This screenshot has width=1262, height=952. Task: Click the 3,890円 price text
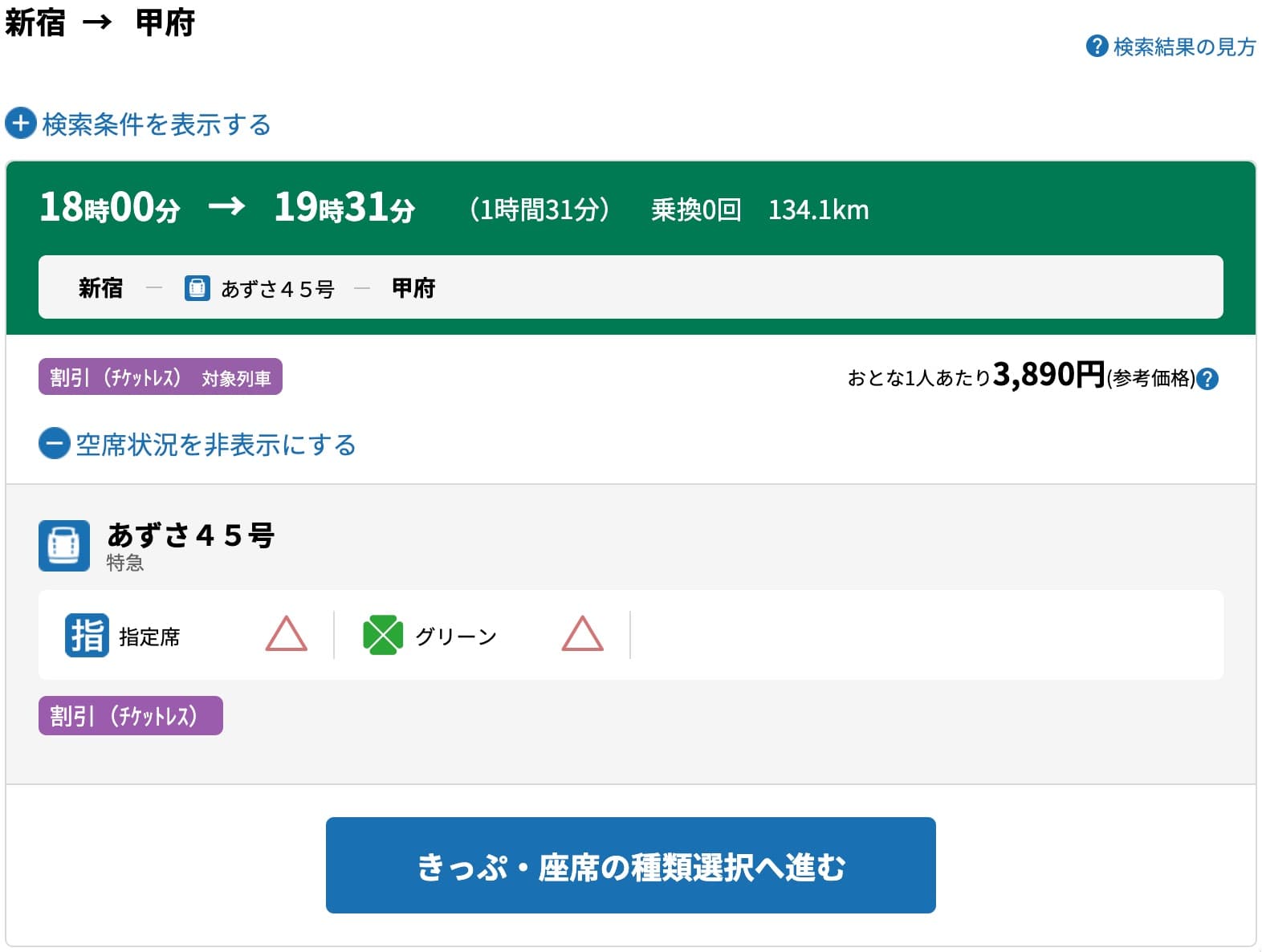(1049, 374)
